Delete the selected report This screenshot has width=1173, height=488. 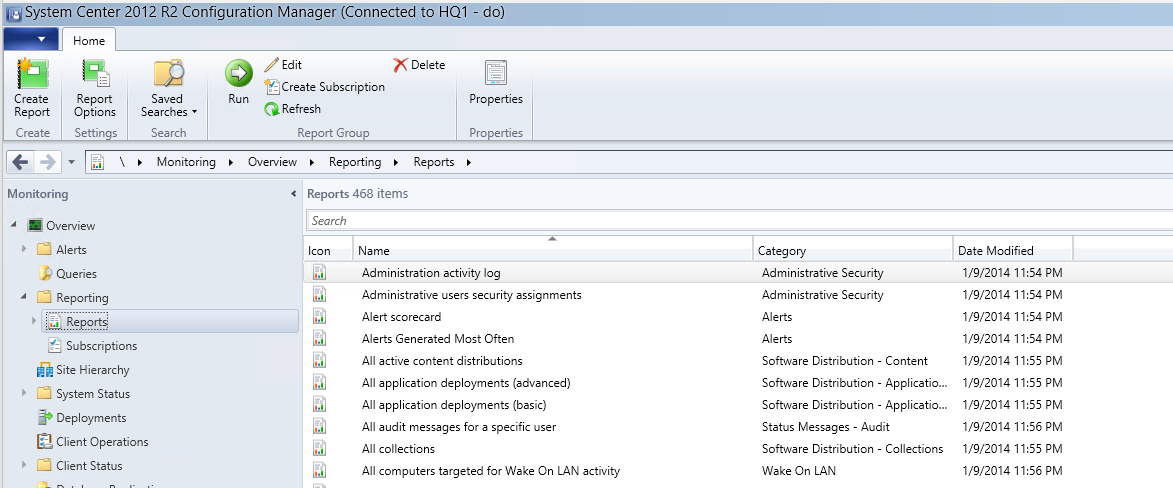pyautogui.click(x=419, y=65)
